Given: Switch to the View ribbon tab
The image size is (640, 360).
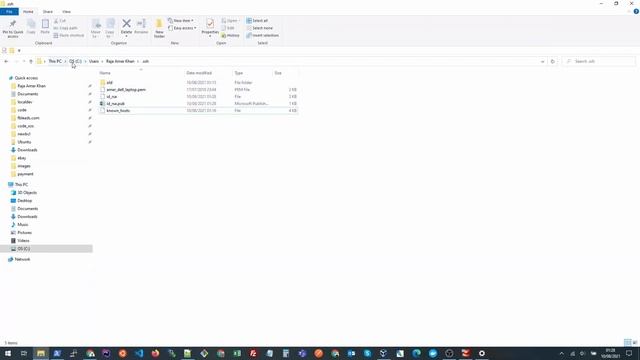Looking at the screenshot, I should click(66, 12).
